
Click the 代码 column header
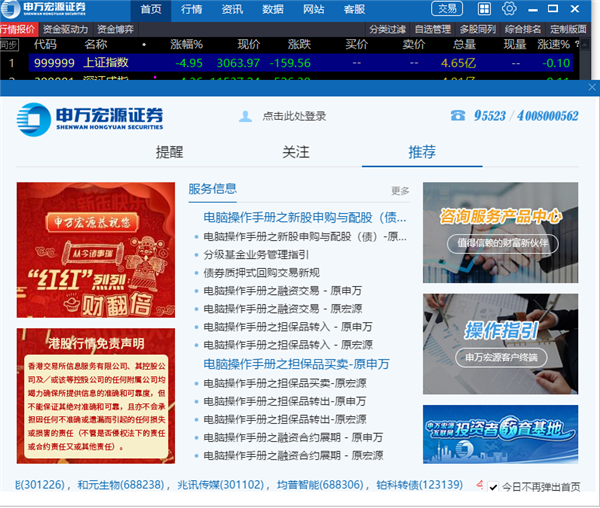point(45,44)
